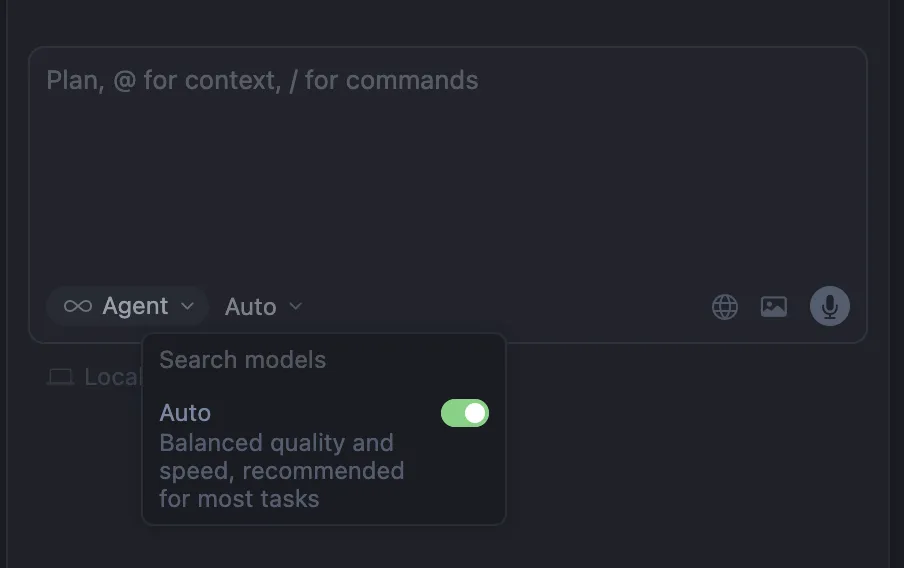Click the green track of the Auto switch
The height and width of the screenshot is (568, 904).
click(451, 413)
